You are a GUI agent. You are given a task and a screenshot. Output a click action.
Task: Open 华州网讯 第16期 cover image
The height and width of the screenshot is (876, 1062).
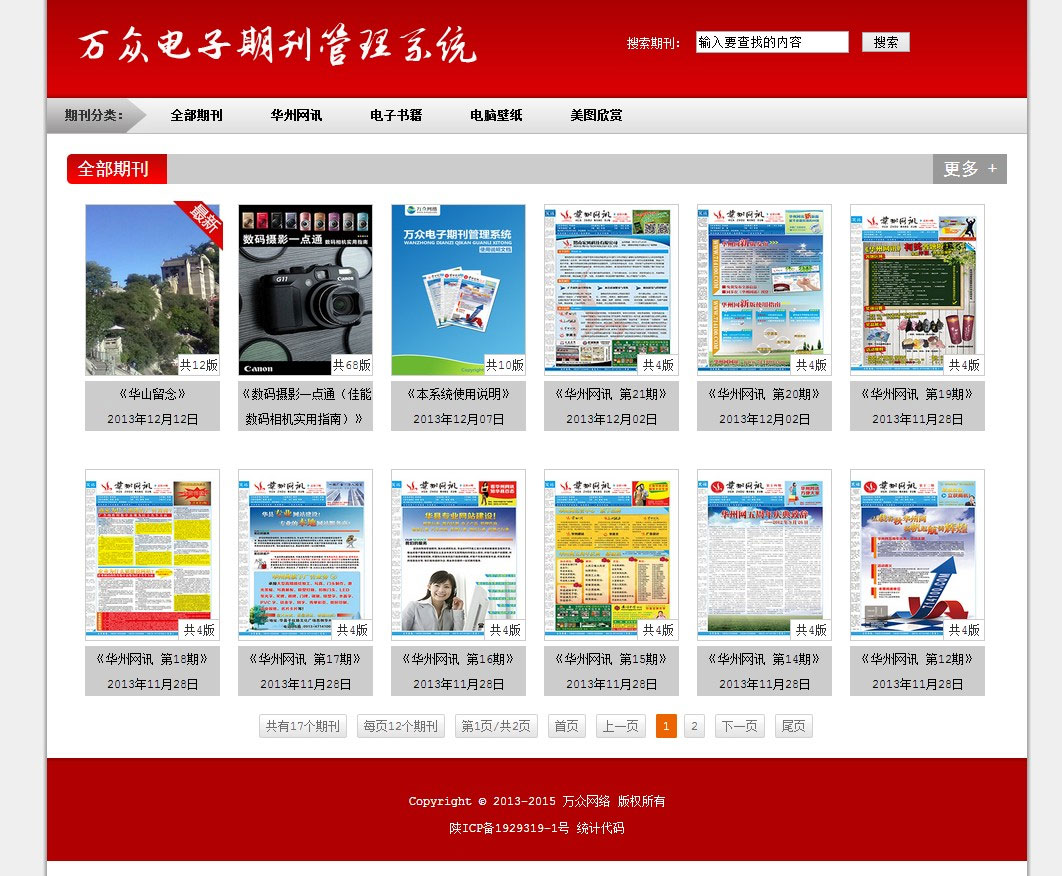tap(458, 554)
